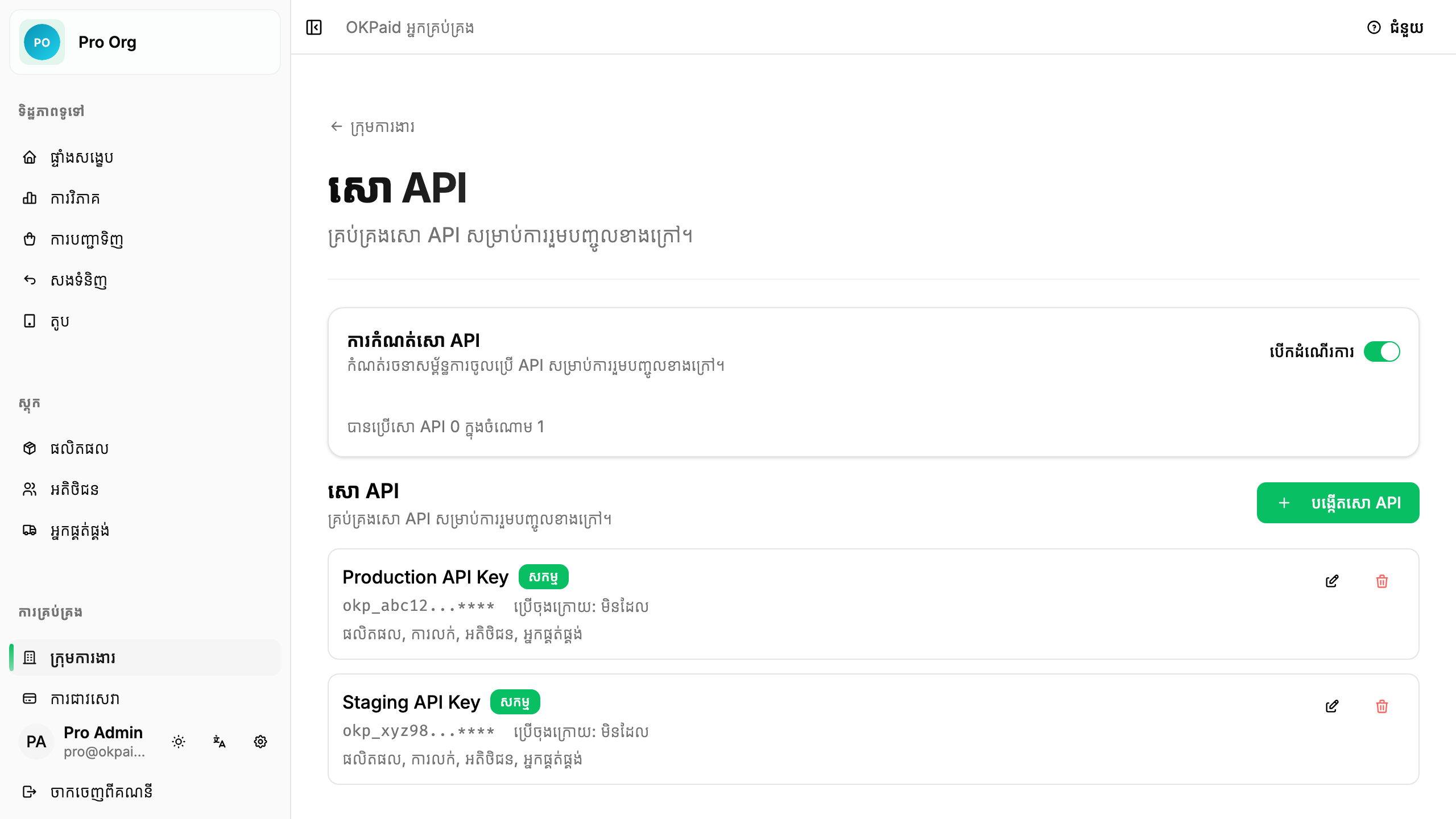Delete the Staging API Key

coord(1382,706)
